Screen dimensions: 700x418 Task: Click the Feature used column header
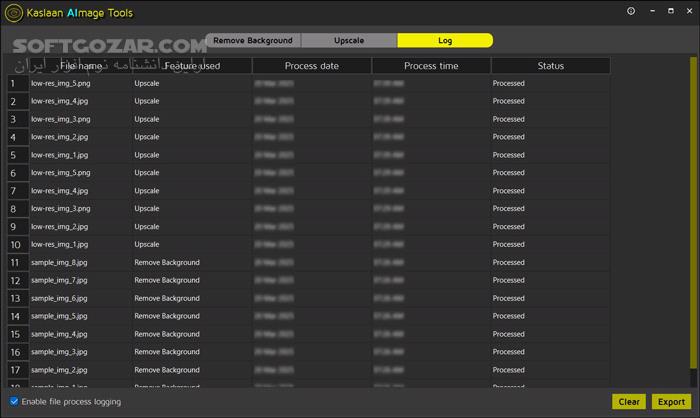pos(191,66)
